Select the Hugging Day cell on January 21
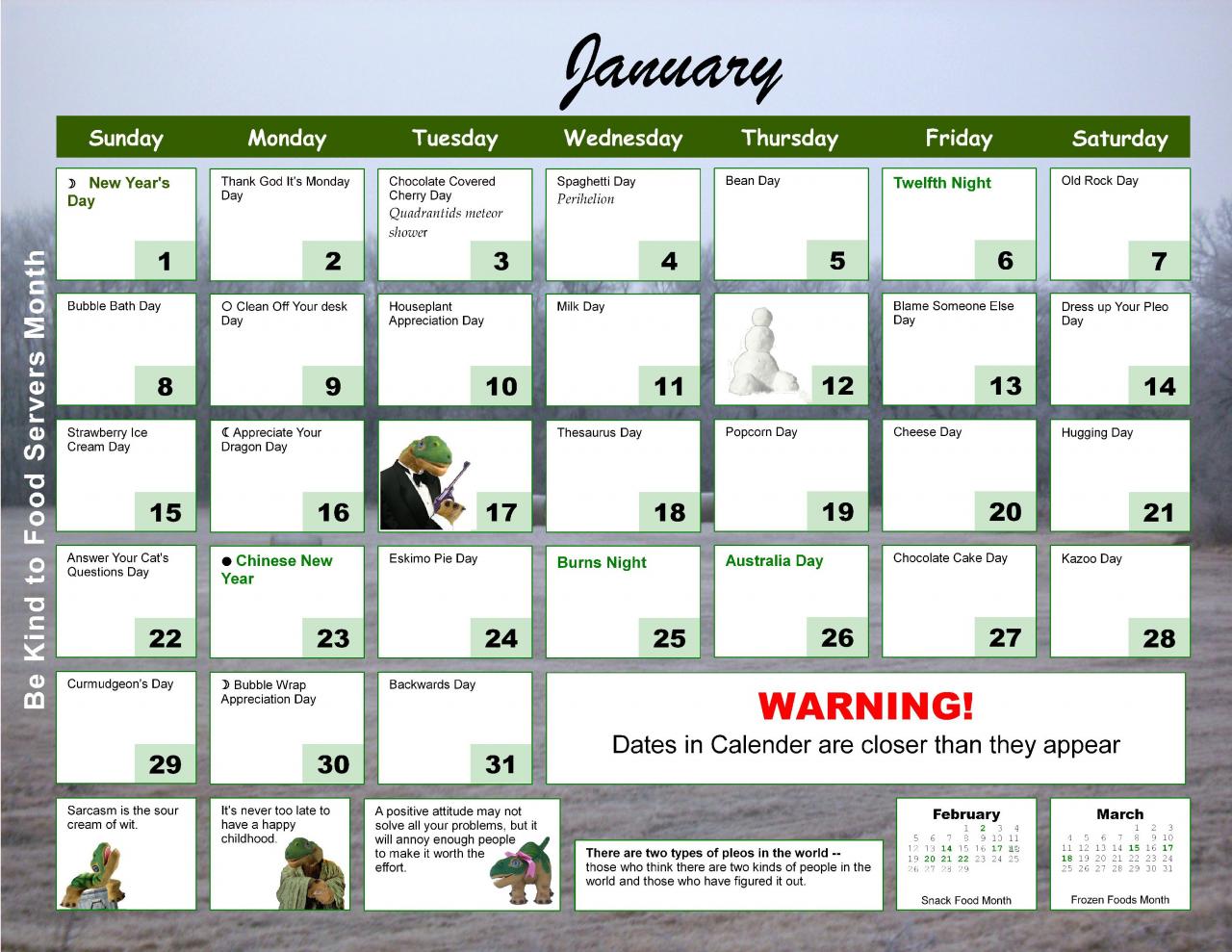Screen dimensions: 1232x952 (x=1119, y=475)
